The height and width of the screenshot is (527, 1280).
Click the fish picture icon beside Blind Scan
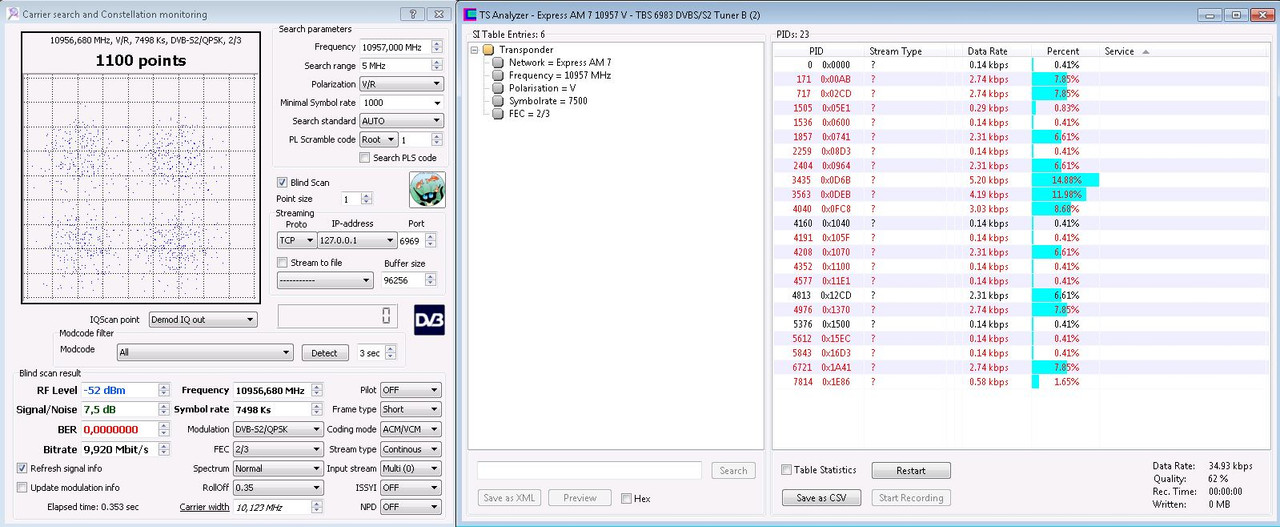coord(427,189)
